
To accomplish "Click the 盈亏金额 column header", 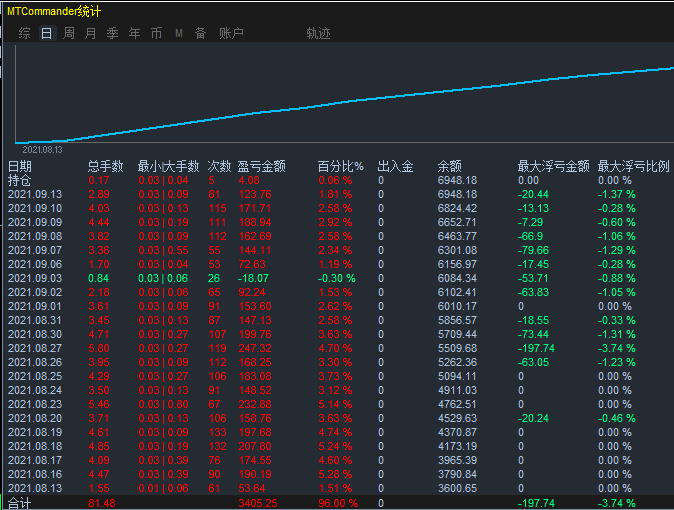I will (261, 166).
